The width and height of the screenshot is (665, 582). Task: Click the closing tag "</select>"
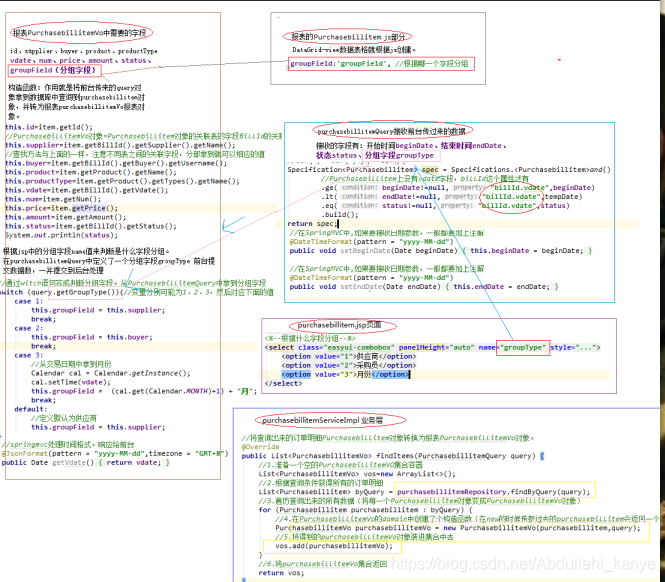tap(284, 383)
